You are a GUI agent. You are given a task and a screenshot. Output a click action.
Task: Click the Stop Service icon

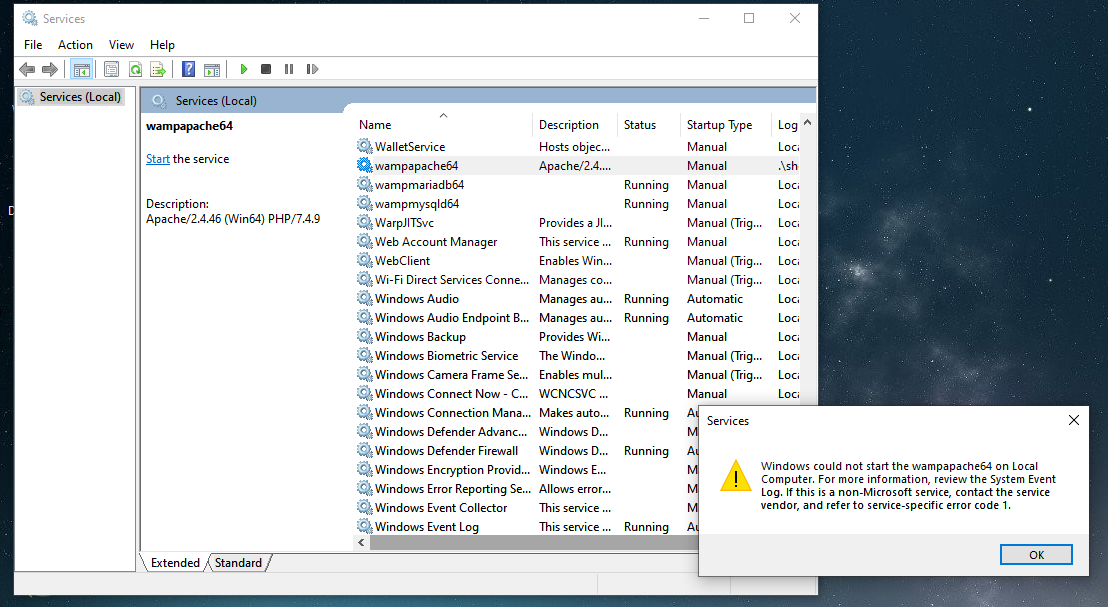(266, 69)
